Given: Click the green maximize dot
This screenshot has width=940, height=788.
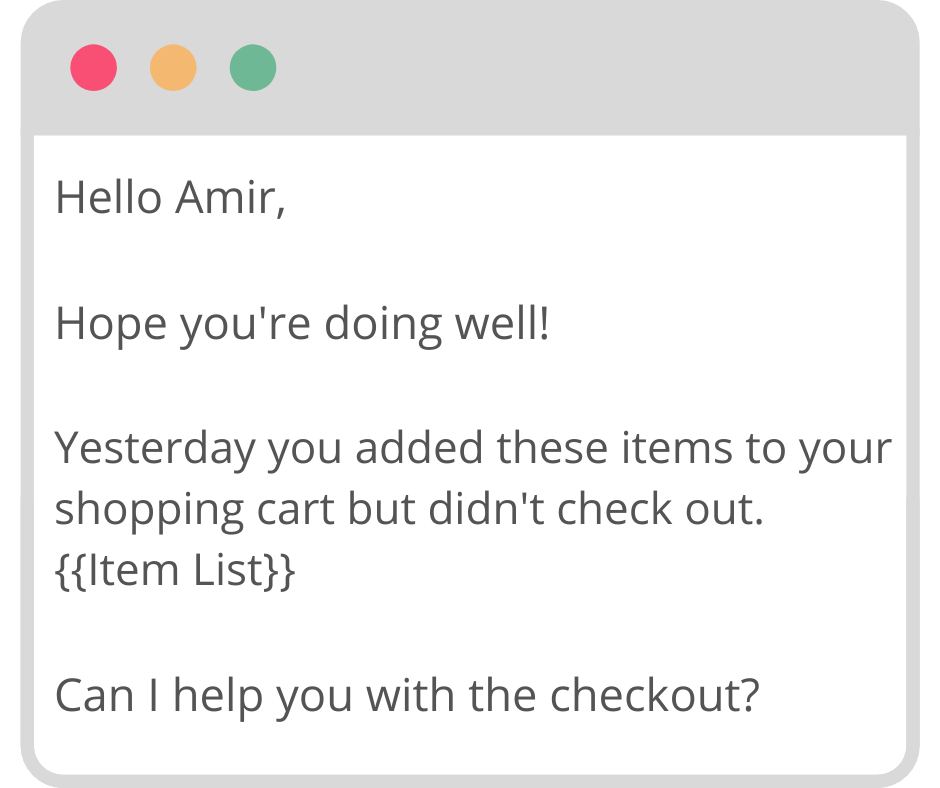Looking at the screenshot, I should [253, 68].
